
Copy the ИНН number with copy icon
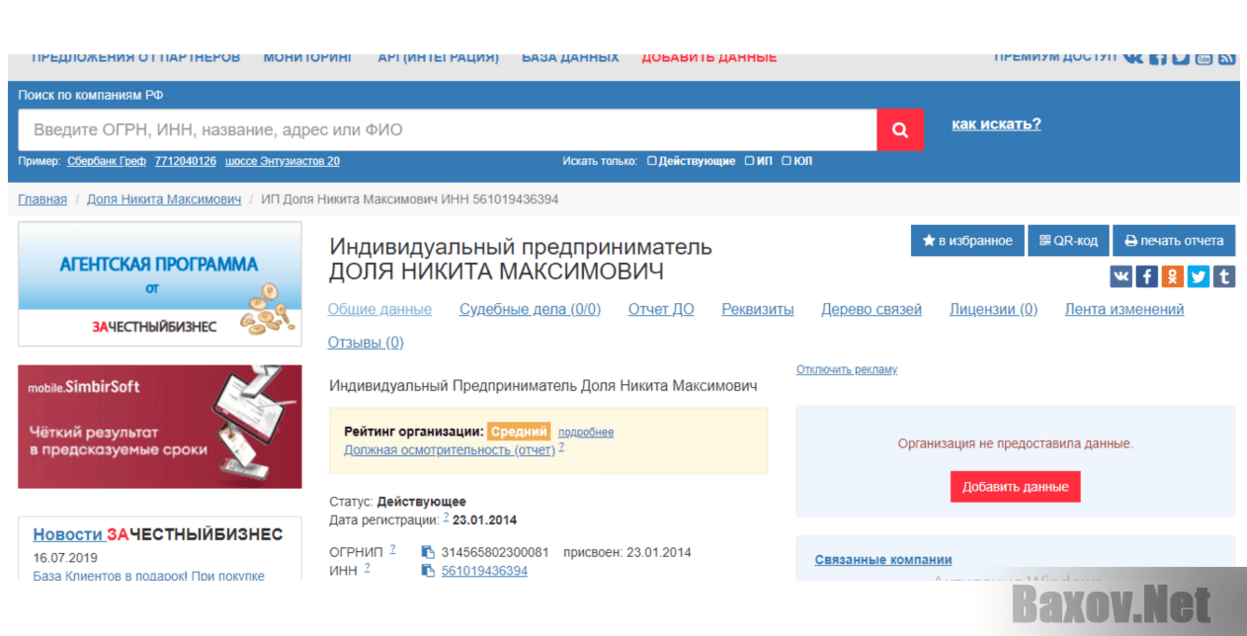click(428, 571)
